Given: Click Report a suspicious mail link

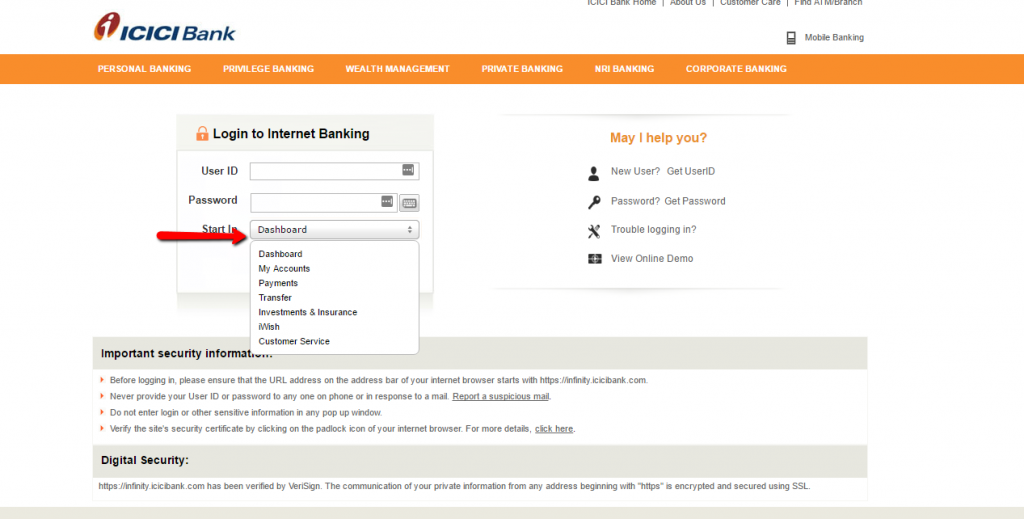Looking at the screenshot, I should click(501, 396).
